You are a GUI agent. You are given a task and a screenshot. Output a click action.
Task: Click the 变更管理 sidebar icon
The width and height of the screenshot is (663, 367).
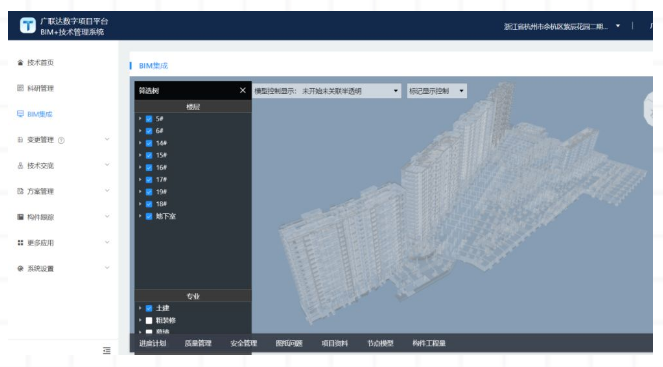tap(20, 140)
